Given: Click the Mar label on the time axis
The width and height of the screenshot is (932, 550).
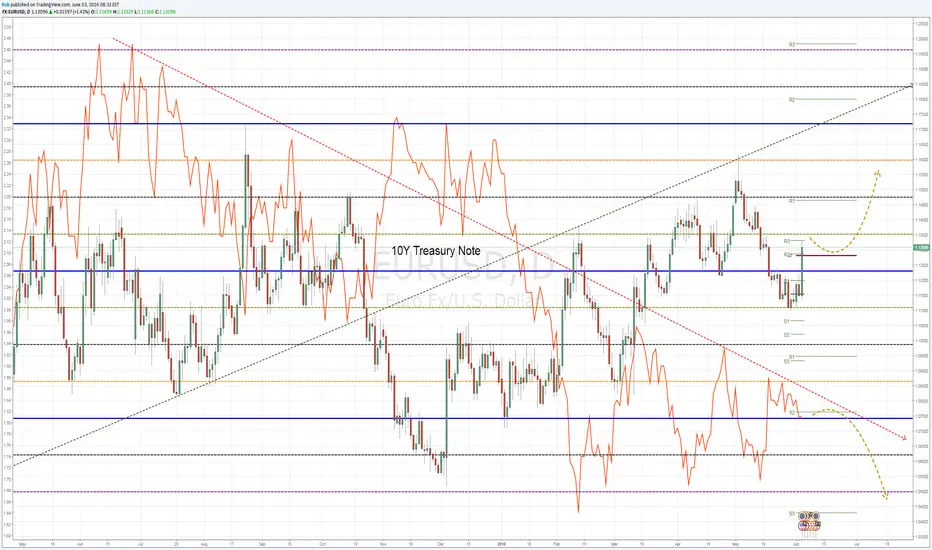Looking at the screenshot, I should tap(614, 544).
